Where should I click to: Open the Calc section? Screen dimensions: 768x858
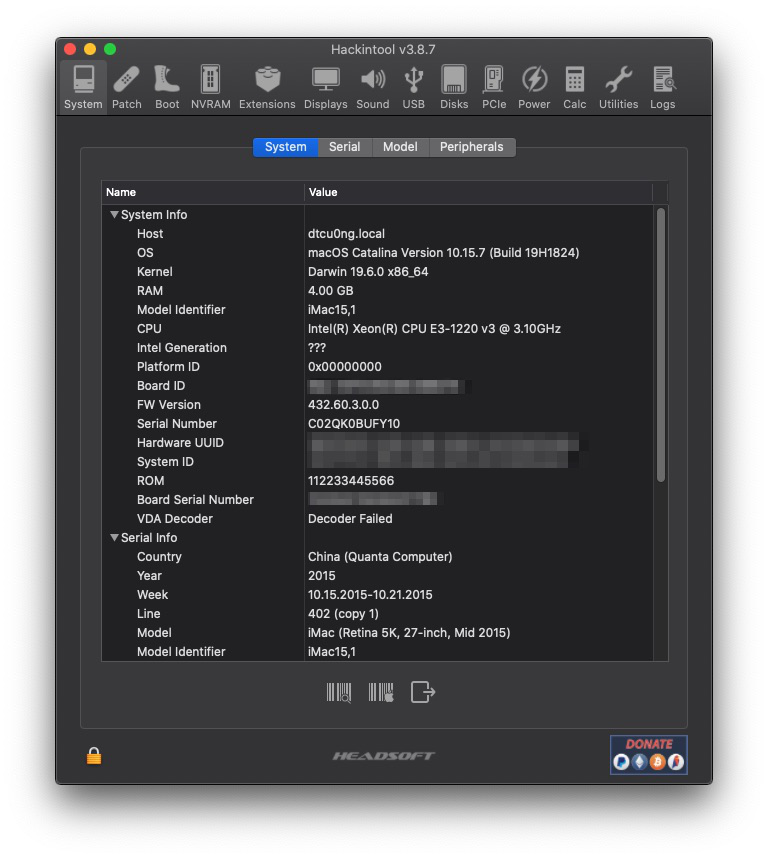click(574, 88)
